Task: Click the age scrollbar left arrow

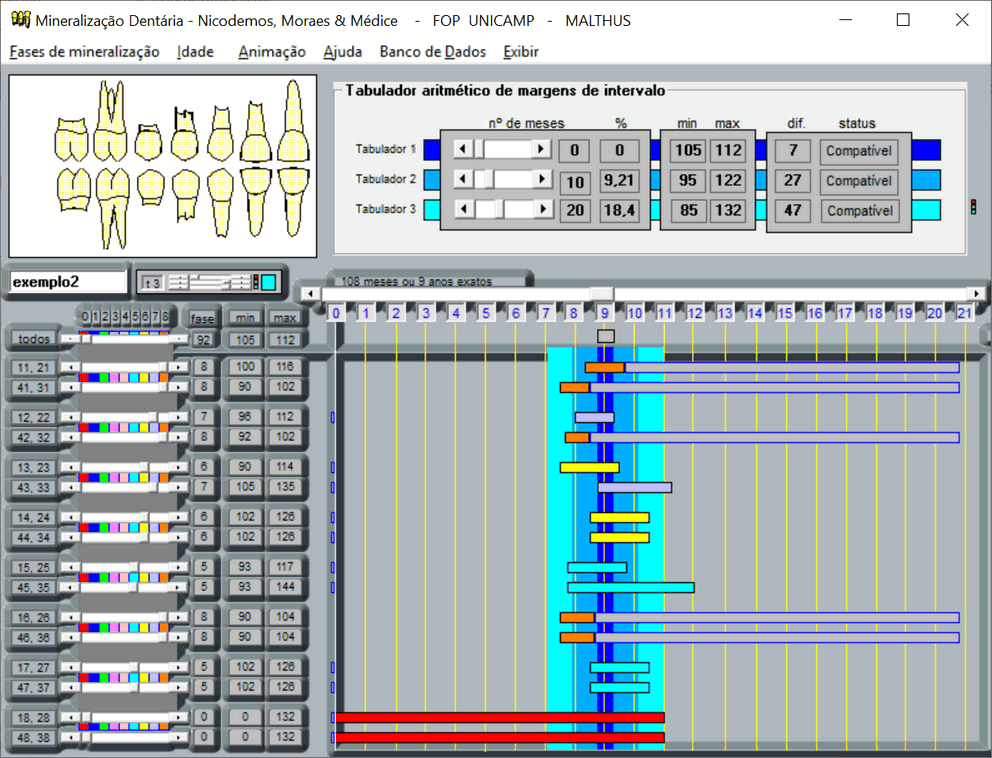Action: (310, 294)
